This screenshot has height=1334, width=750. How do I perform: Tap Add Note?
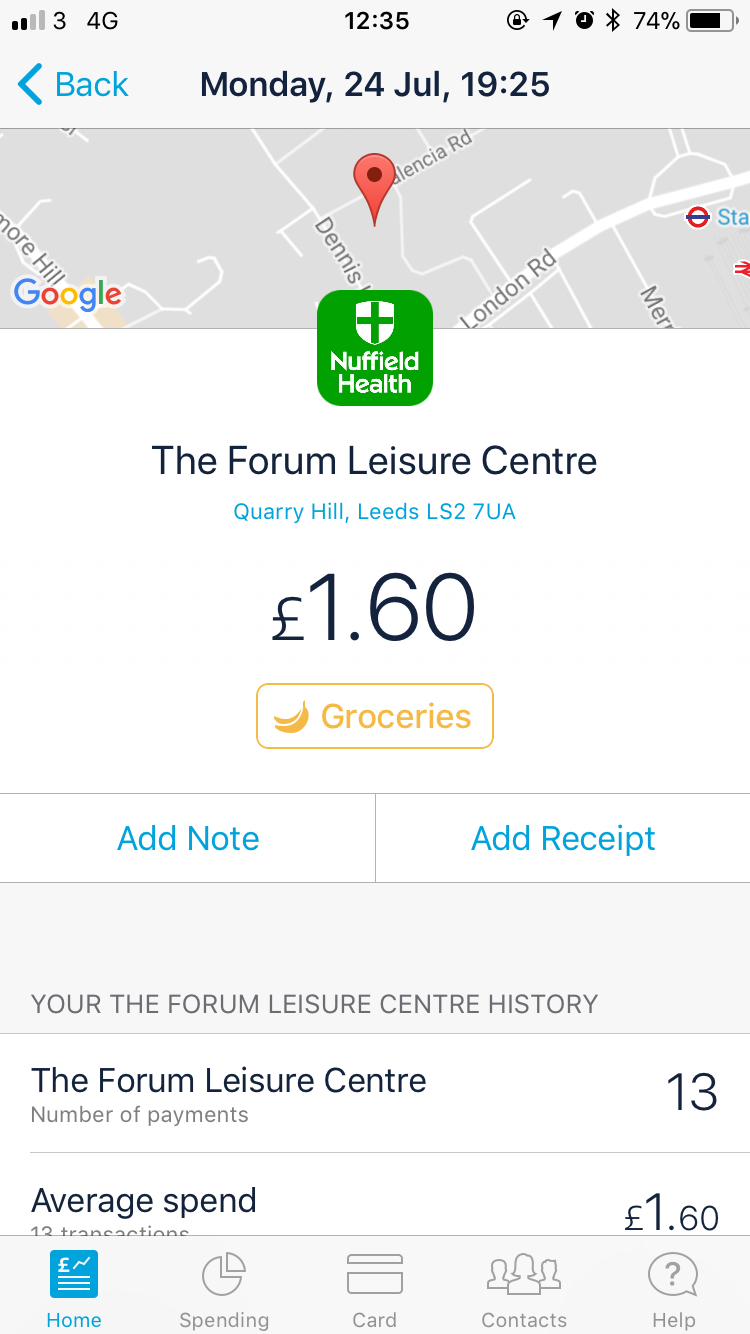point(188,838)
